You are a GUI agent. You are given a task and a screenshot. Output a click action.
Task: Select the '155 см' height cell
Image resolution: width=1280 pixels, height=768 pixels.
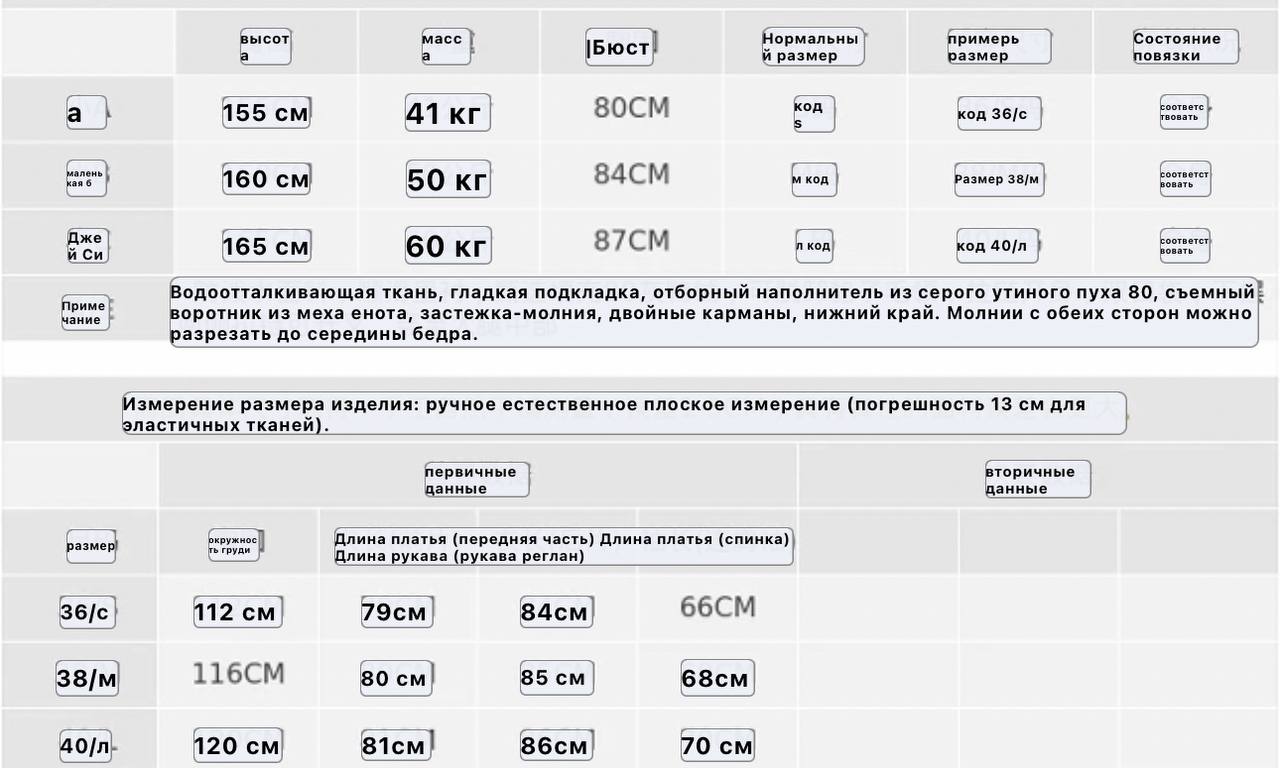click(266, 112)
